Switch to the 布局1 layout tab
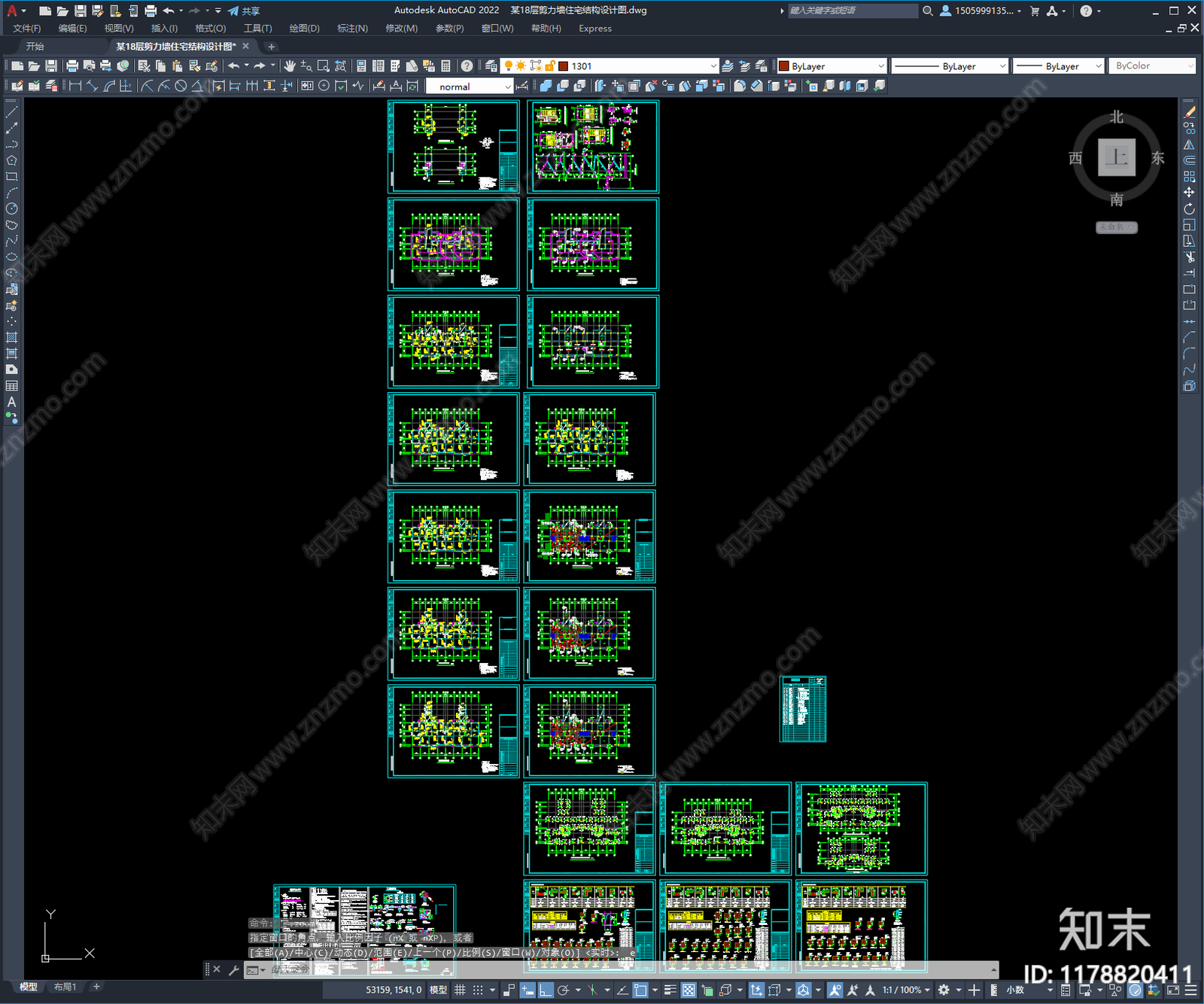This screenshot has width=1204, height=1004. tap(65, 987)
